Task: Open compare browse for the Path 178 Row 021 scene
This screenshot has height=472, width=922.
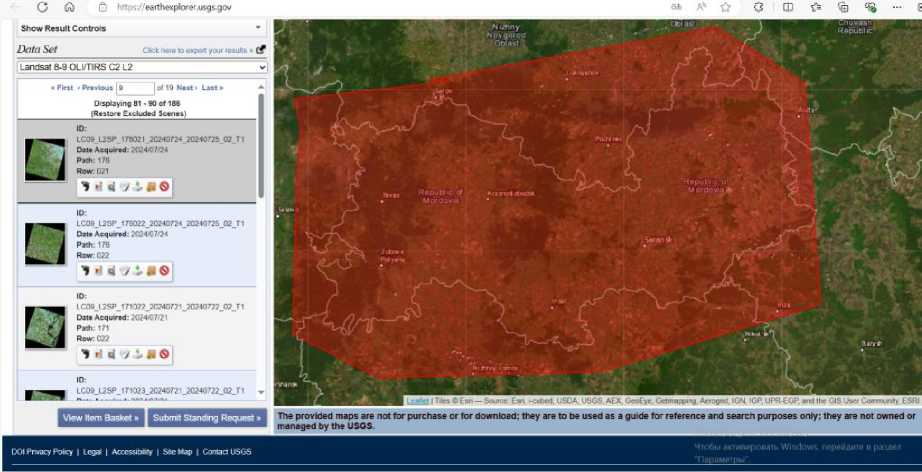Action: coord(111,187)
